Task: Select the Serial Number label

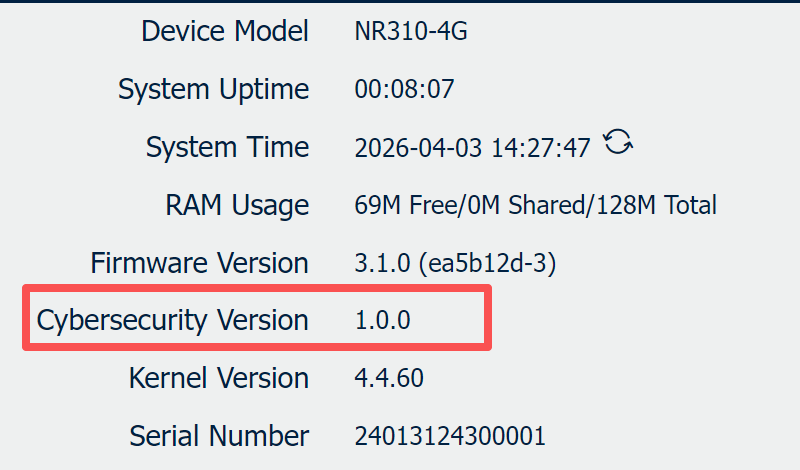Action: [x=219, y=436]
